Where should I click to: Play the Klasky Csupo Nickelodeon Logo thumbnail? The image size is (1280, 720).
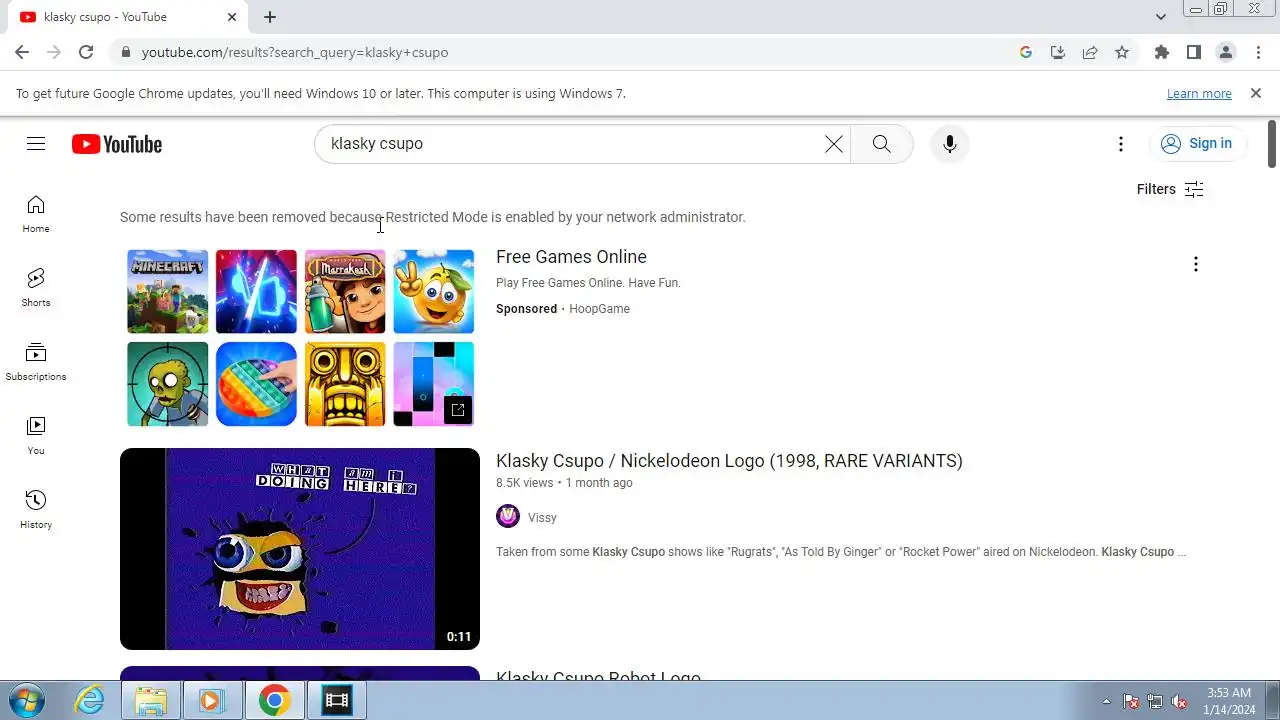(300, 549)
